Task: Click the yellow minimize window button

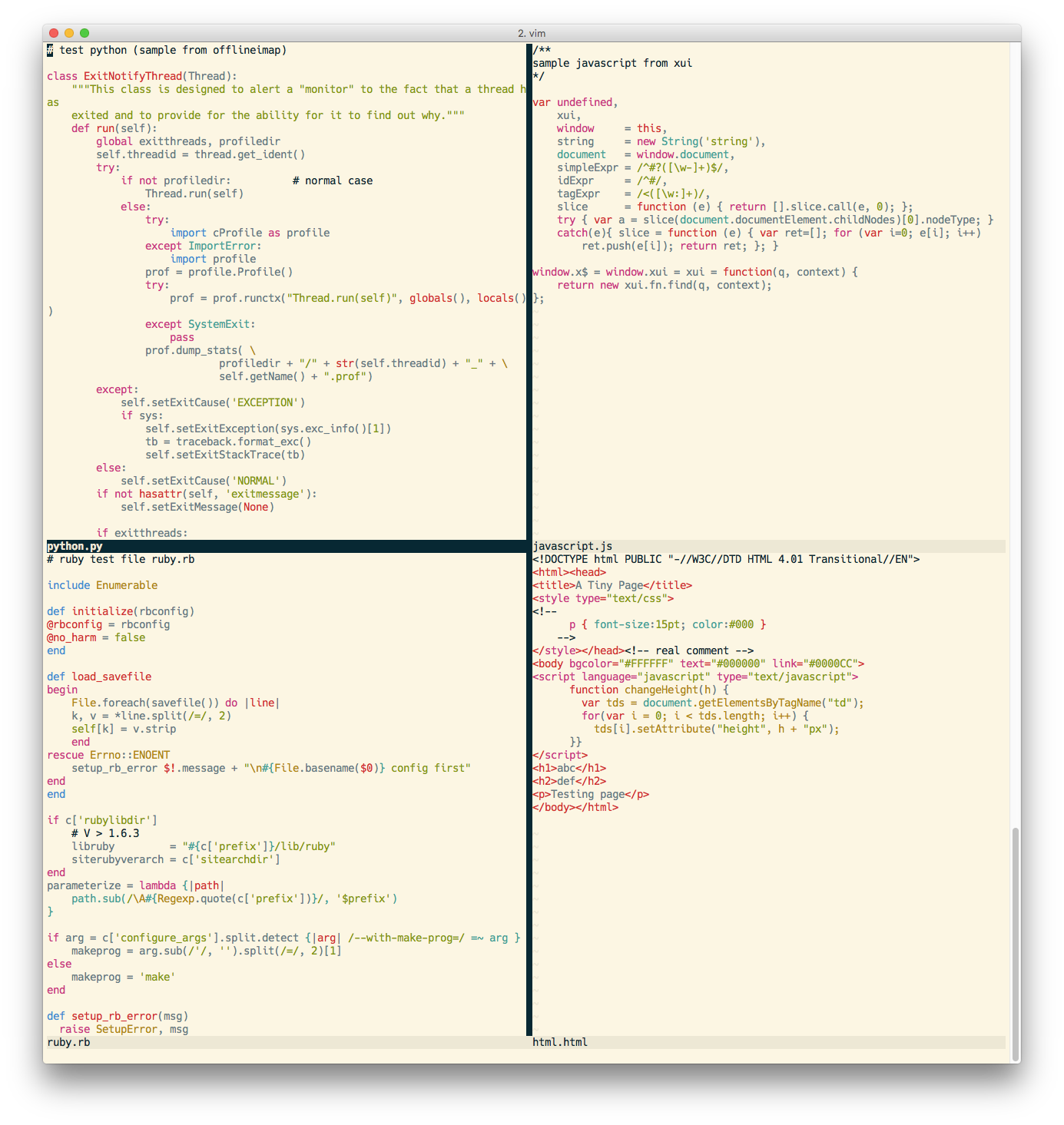Action: [x=69, y=33]
